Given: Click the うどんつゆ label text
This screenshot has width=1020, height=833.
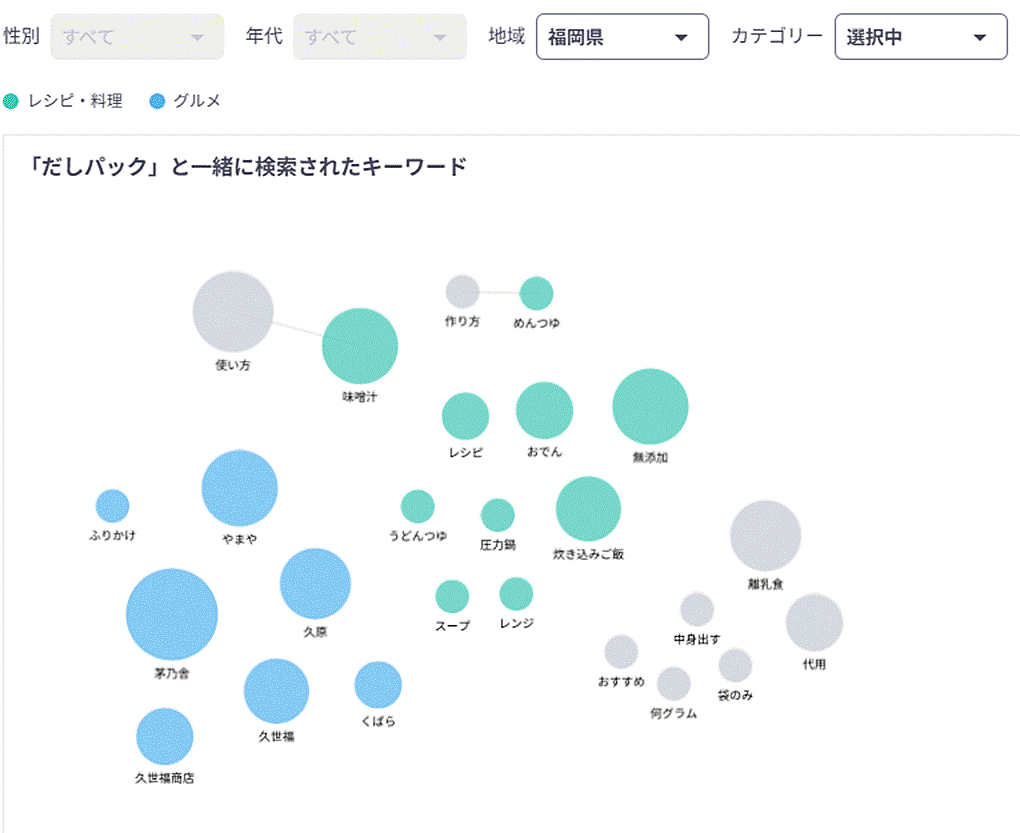Looking at the screenshot, I should pyautogui.click(x=418, y=536).
